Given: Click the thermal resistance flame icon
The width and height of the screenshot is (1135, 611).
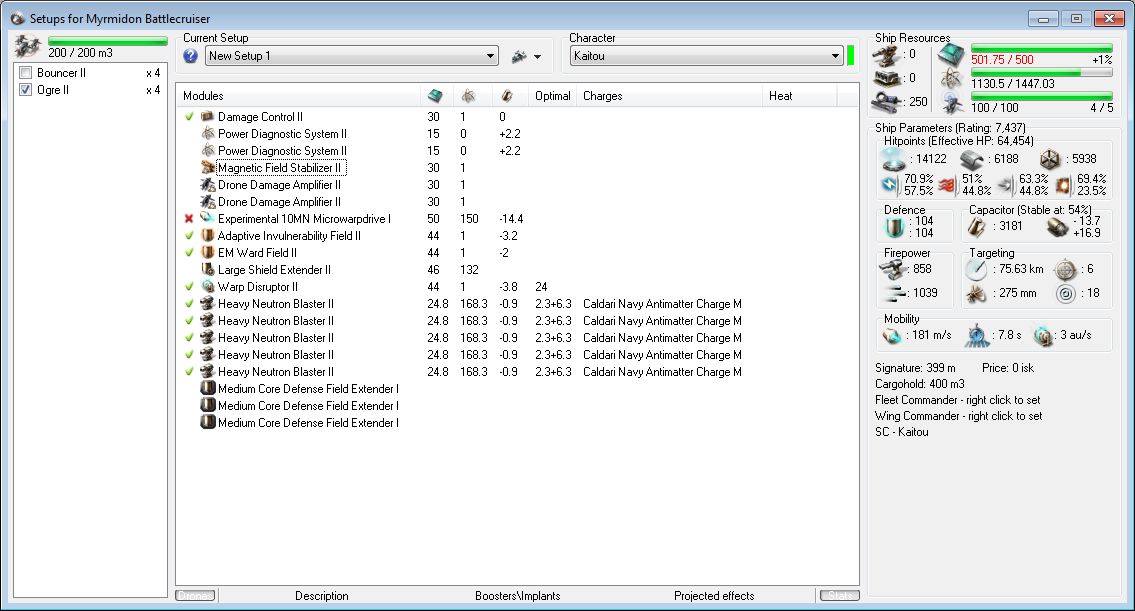Looking at the screenshot, I should click(948, 185).
